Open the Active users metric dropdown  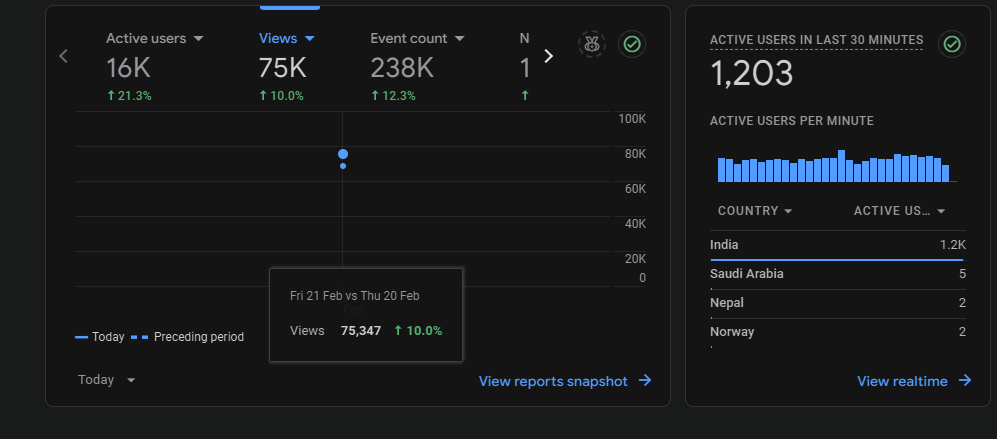click(198, 39)
